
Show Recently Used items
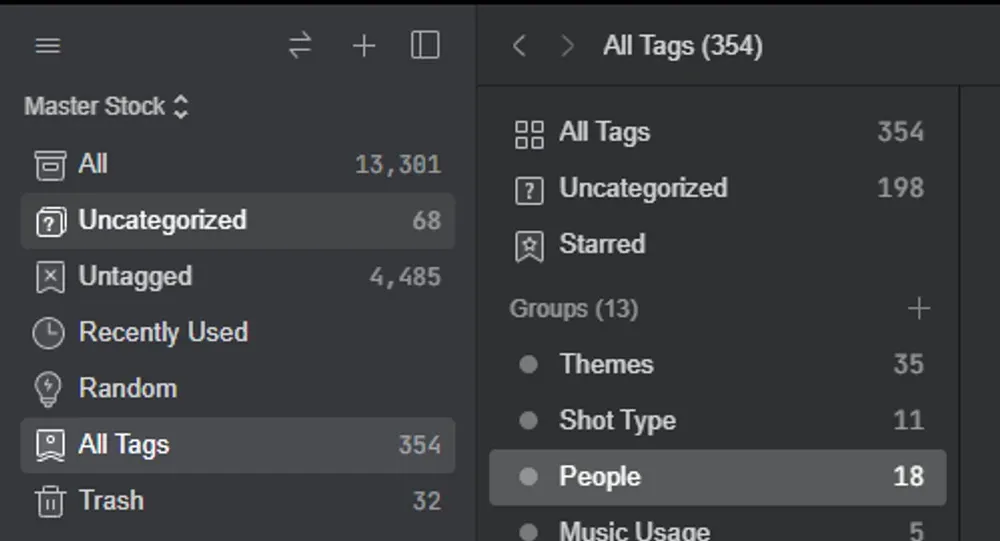[x=238, y=333]
